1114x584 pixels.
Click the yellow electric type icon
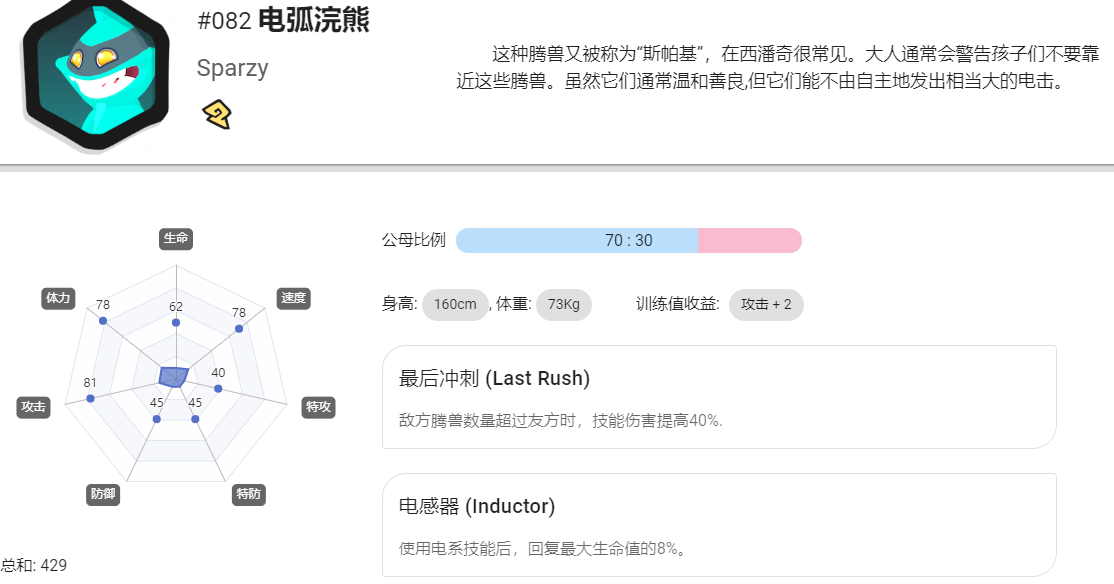coord(217,114)
